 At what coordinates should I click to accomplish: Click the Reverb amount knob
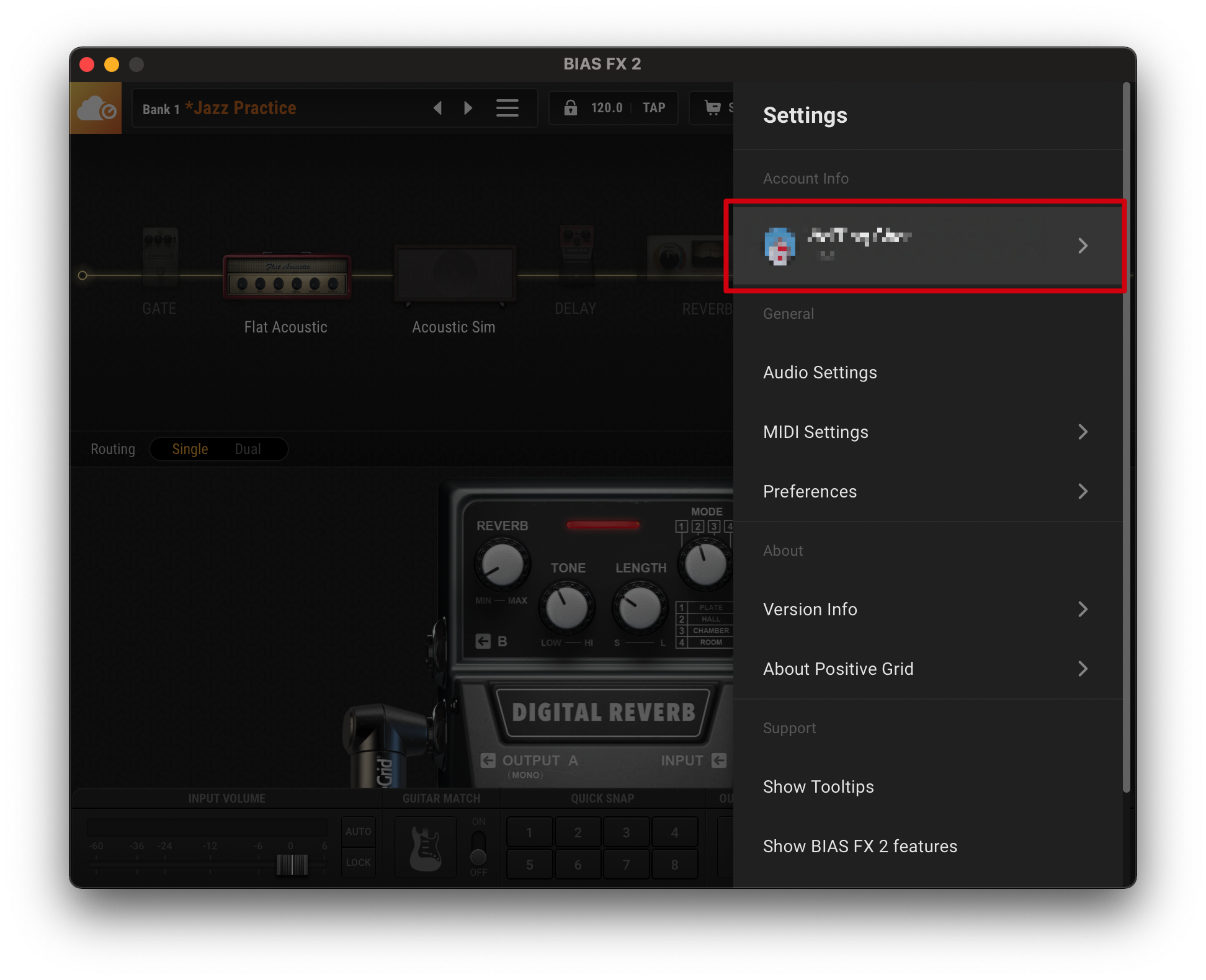click(x=502, y=564)
